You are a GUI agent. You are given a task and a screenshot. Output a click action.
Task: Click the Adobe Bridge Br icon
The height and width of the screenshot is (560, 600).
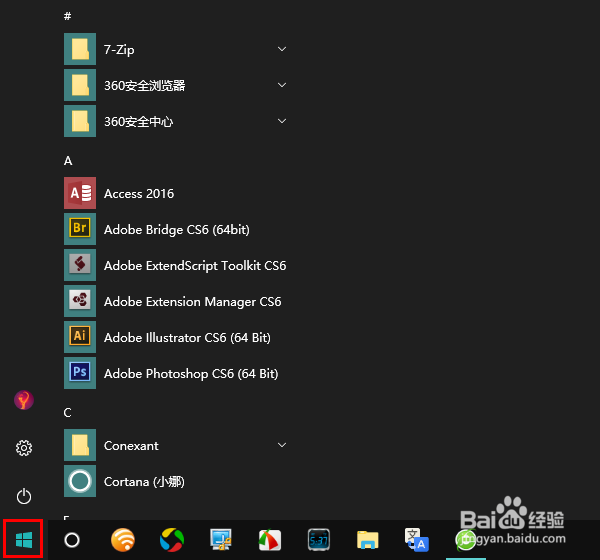pos(80,229)
